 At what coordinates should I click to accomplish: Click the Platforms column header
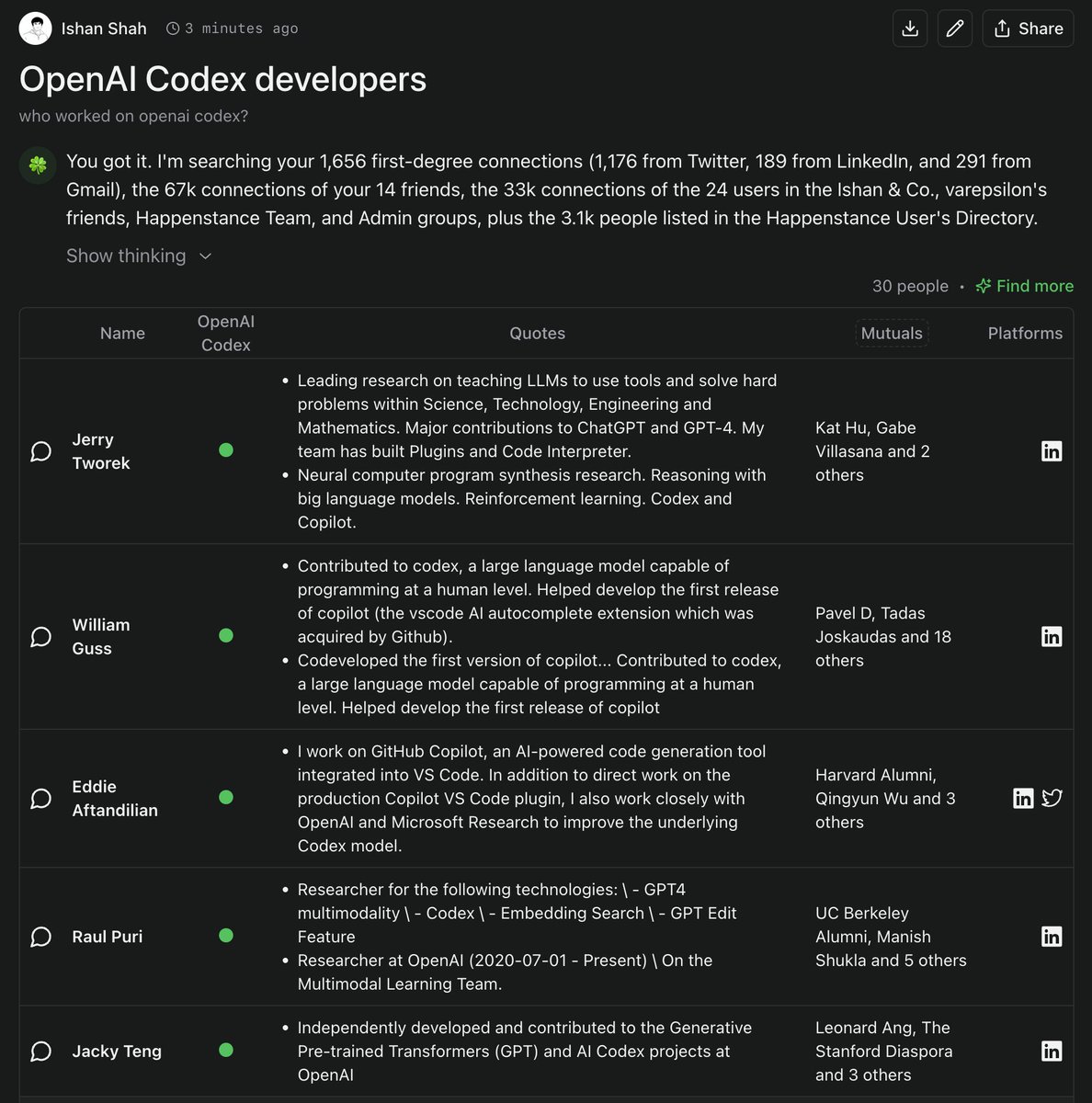tap(1025, 334)
